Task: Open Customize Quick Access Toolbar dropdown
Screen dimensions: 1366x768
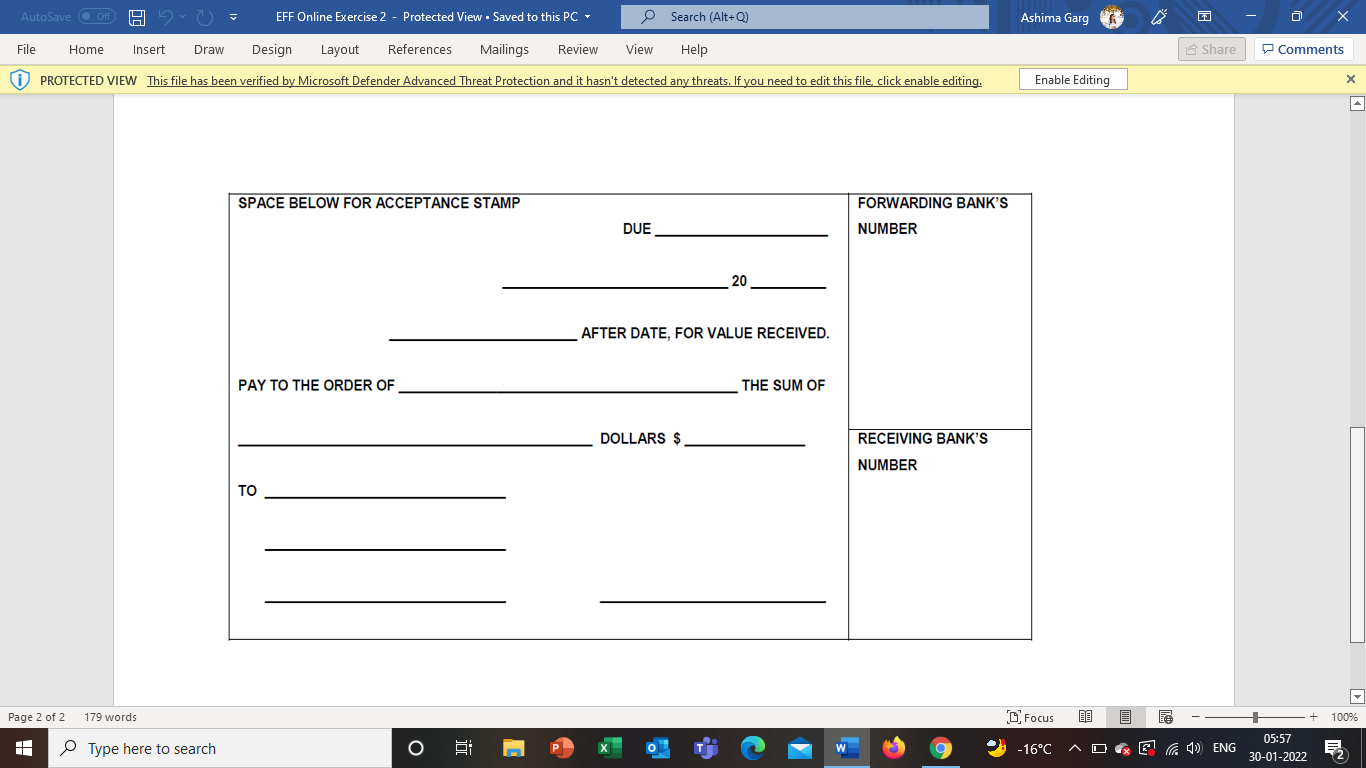Action: [x=234, y=16]
